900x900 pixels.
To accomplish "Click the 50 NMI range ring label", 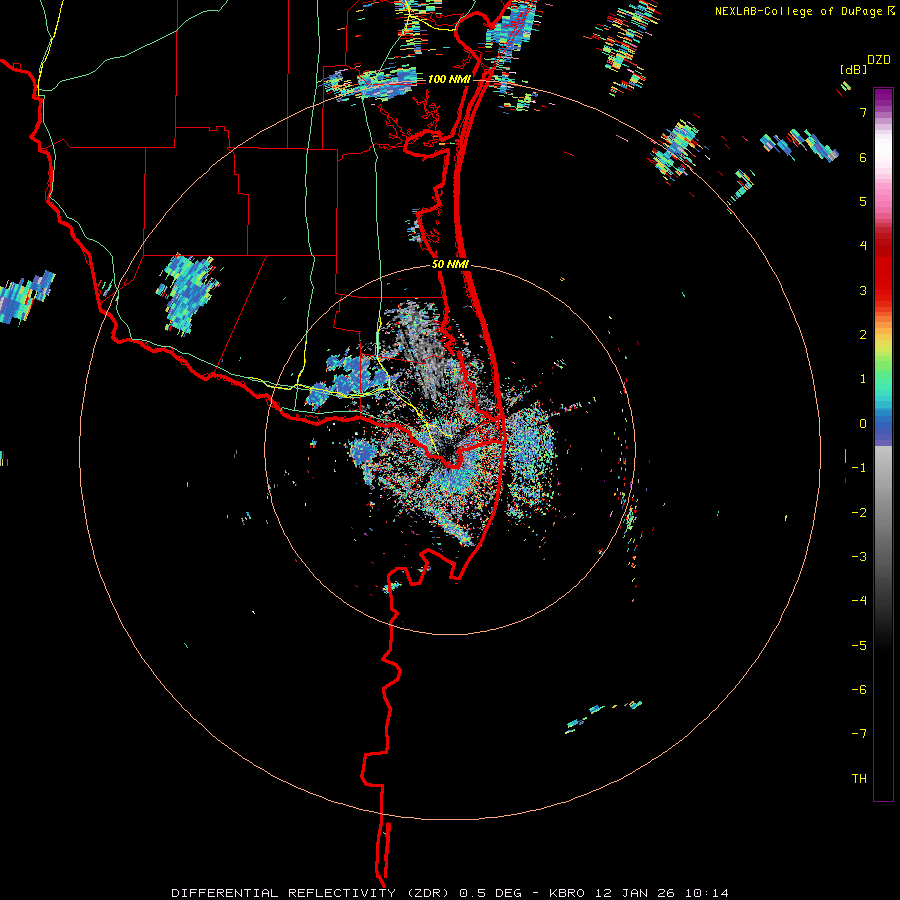I will pyautogui.click(x=451, y=265).
